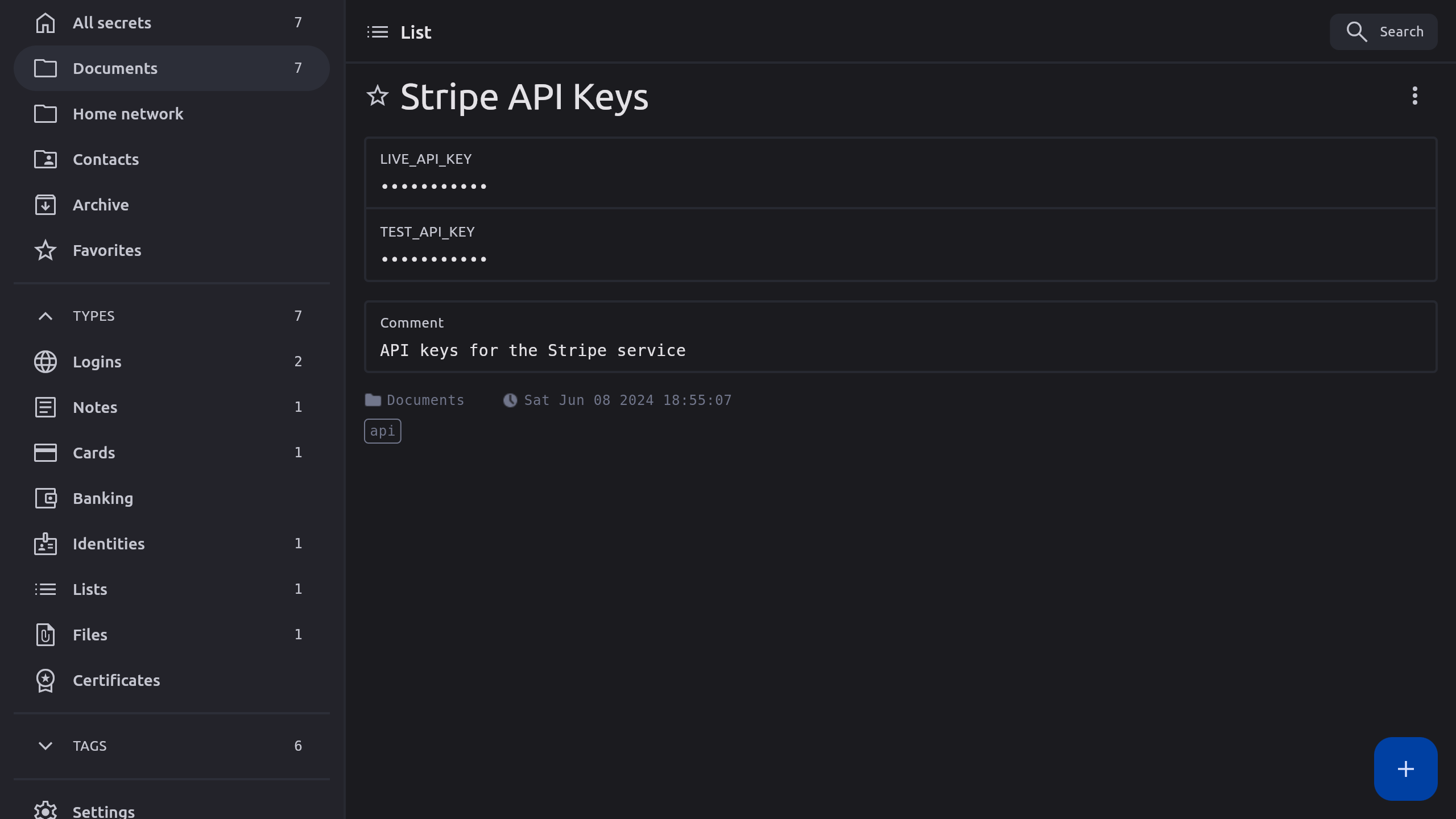Viewport: 1456px width, 819px height.
Task: Click the search magnifier icon
Action: [x=1356, y=32]
